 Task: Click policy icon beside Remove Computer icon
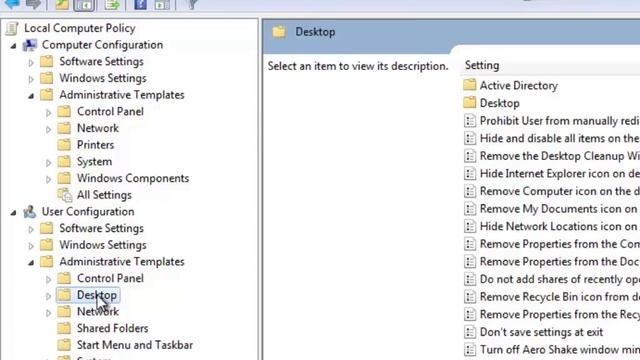point(470,191)
